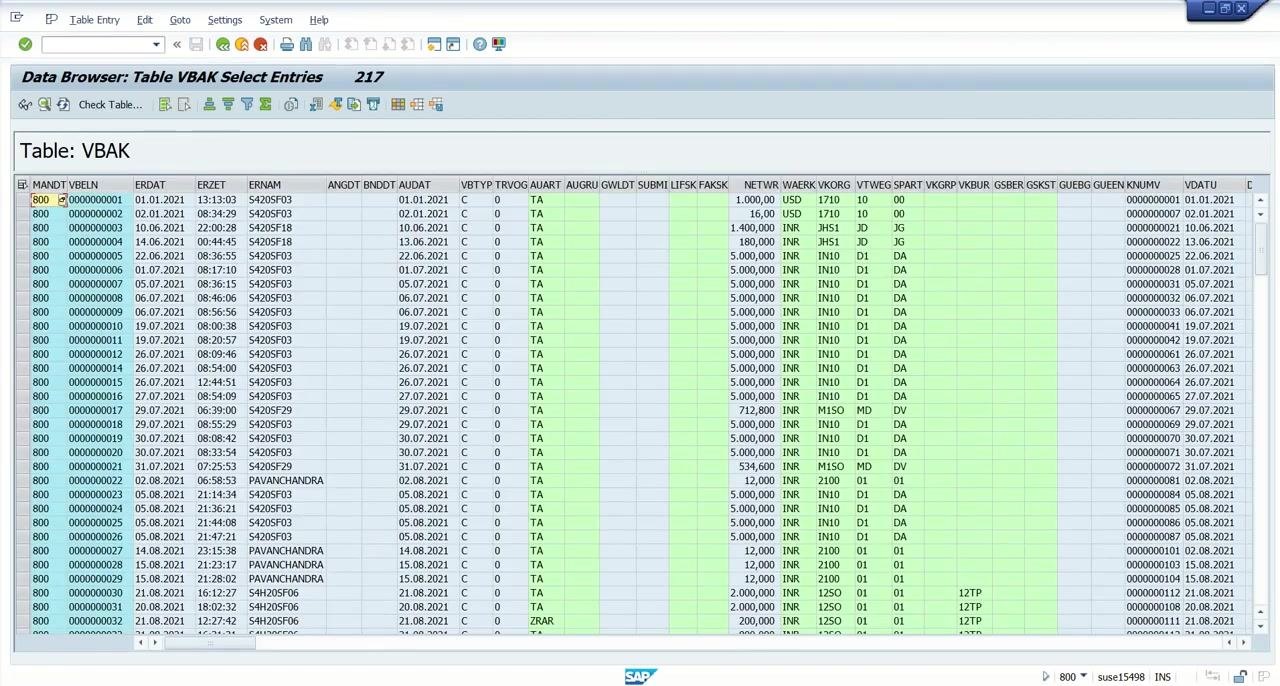1280x686 pixels.
Task: Click the session menu icon at top left
Action: click(x=17, y=18)
